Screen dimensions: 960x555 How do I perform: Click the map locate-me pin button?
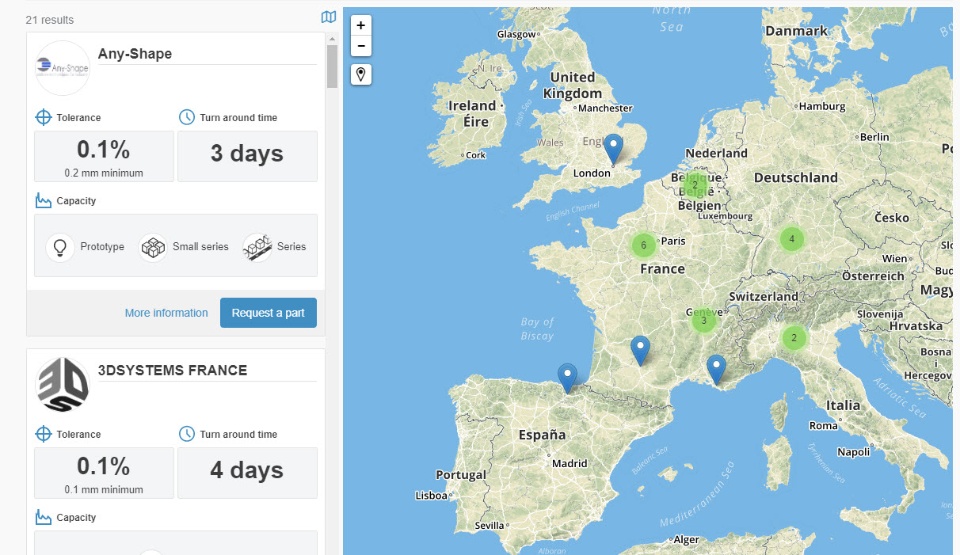coord(361,75)
